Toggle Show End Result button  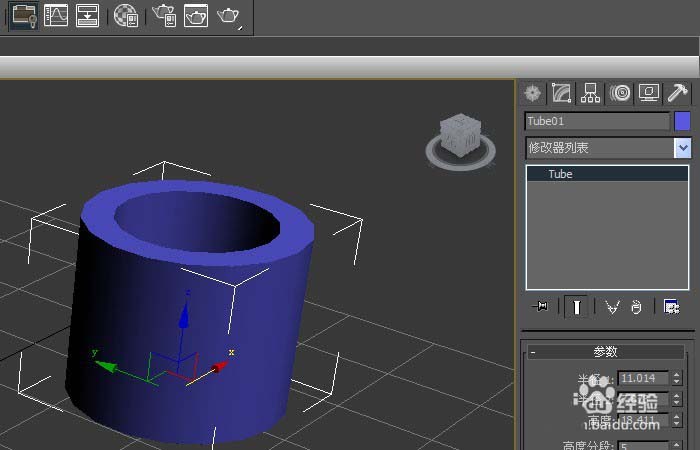pos(576,307)
